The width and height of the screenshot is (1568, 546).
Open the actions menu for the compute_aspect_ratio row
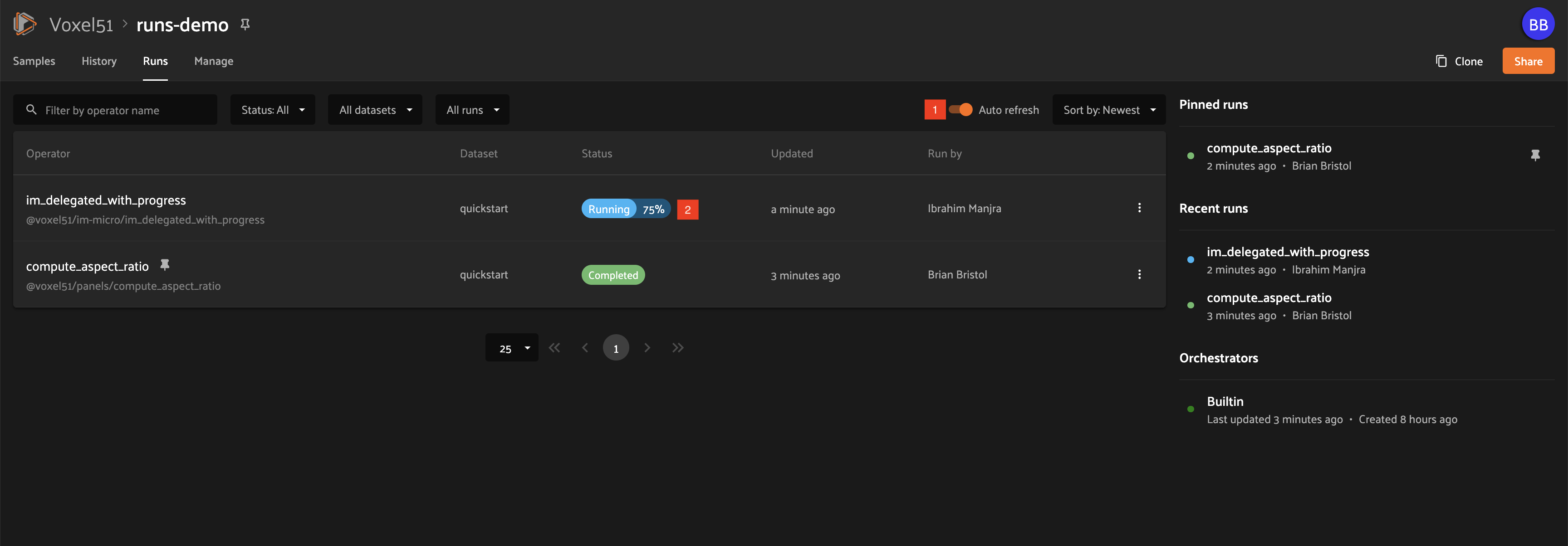tap(1139, 274)
